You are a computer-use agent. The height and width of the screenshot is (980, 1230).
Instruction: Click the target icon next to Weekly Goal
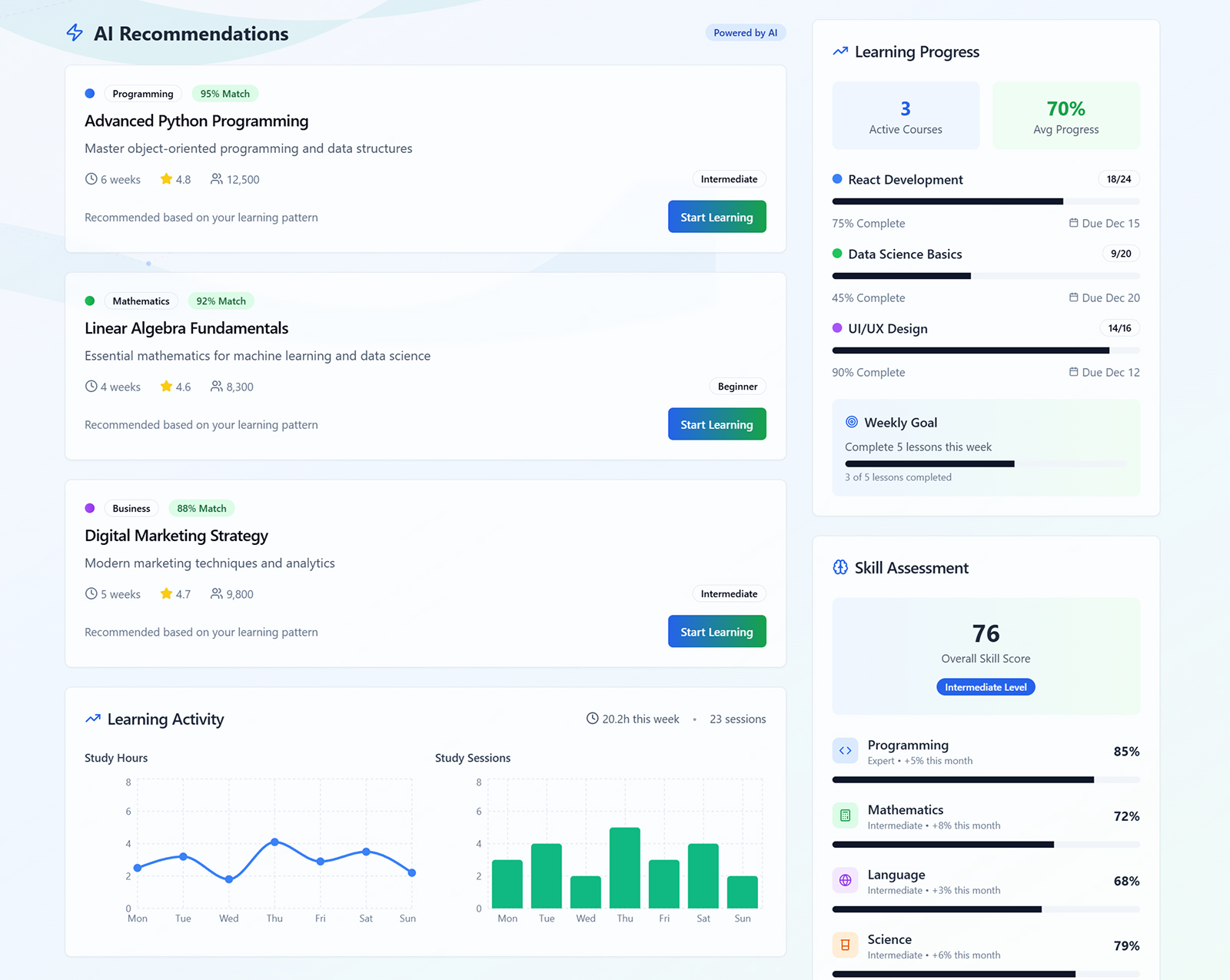851,422
